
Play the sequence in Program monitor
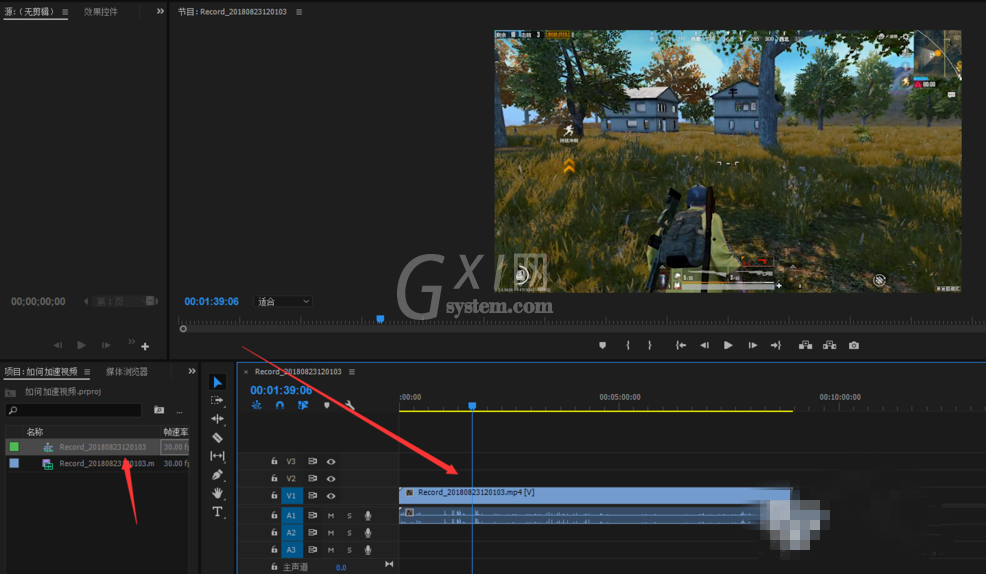coord(728,345)
